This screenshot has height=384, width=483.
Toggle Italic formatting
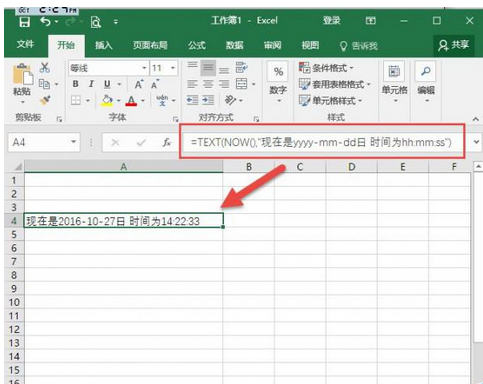(91, 84)
